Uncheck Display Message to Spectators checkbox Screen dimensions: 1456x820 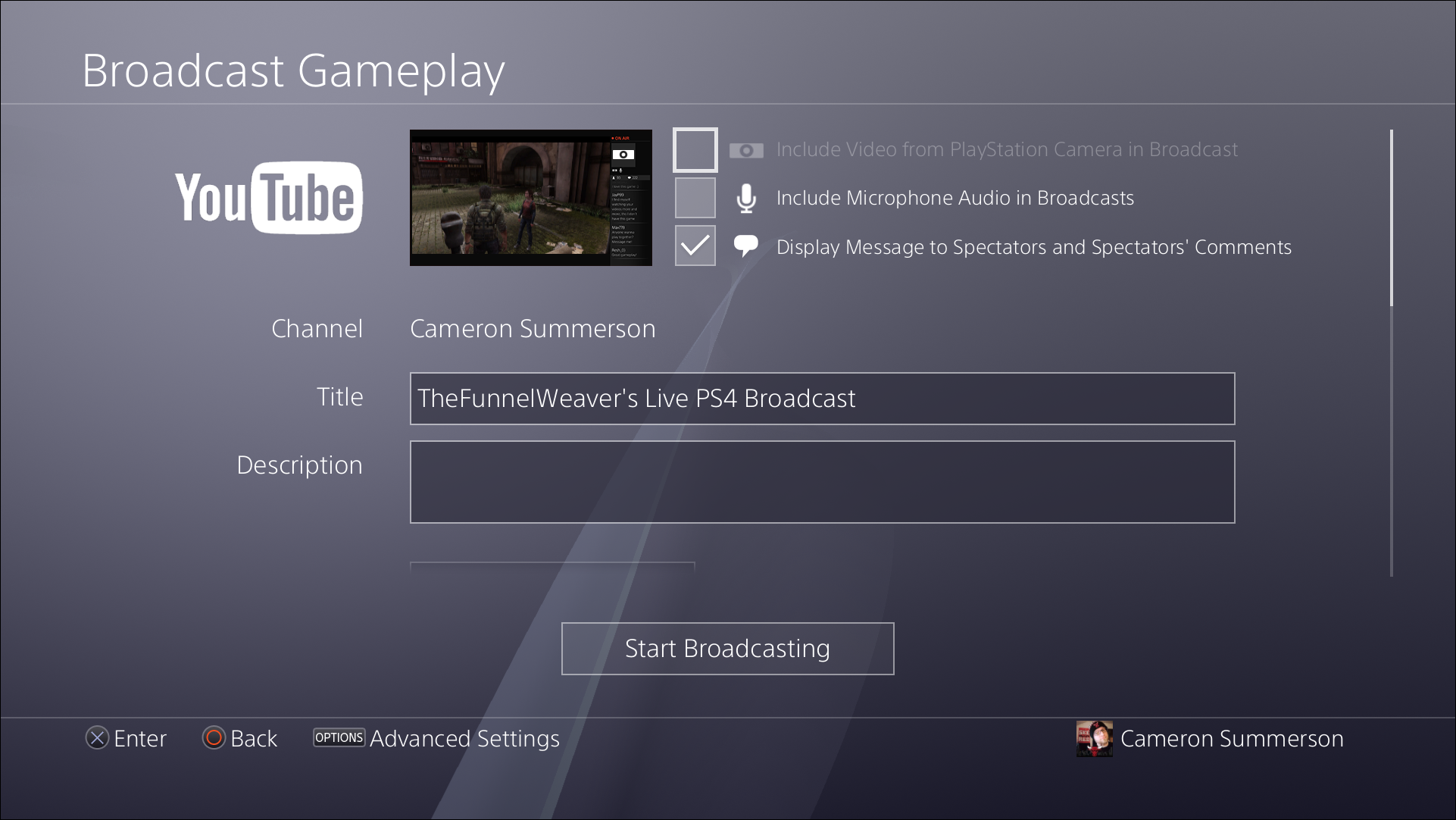click(x=695, y=246)
